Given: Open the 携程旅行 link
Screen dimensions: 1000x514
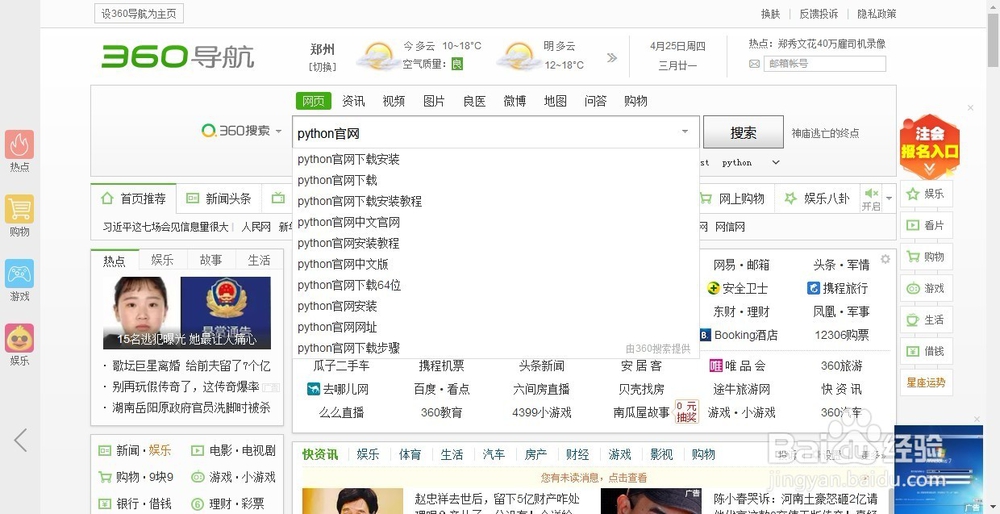Looking at the screenshot, I should tap(837, 288).
